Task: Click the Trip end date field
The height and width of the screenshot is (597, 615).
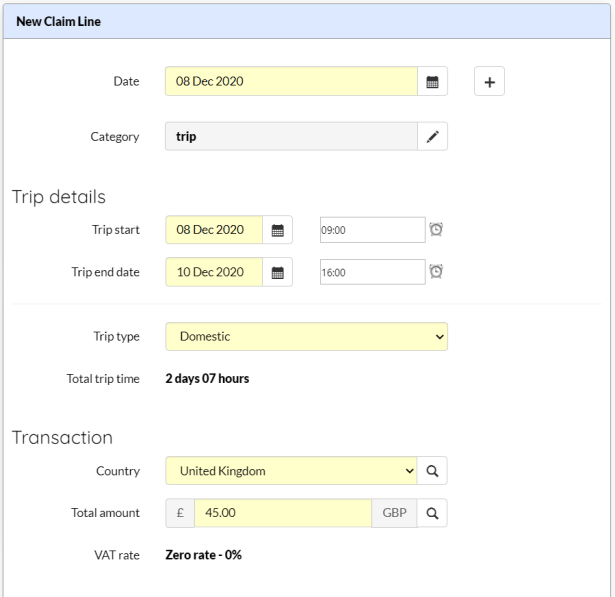Action: click(x=214, y=272)
